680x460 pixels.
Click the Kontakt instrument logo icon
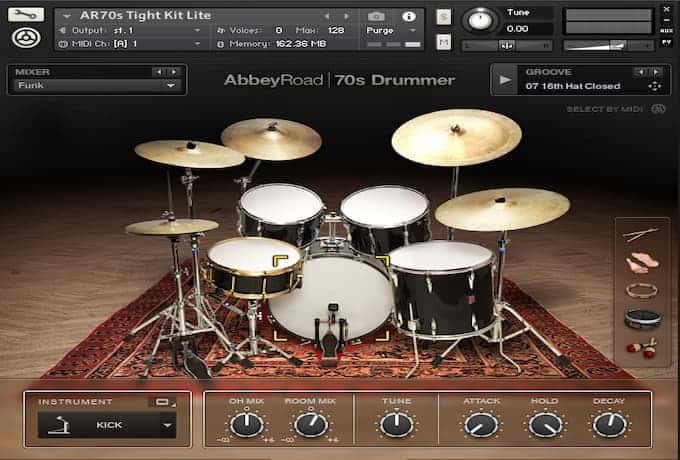(26, 38)
